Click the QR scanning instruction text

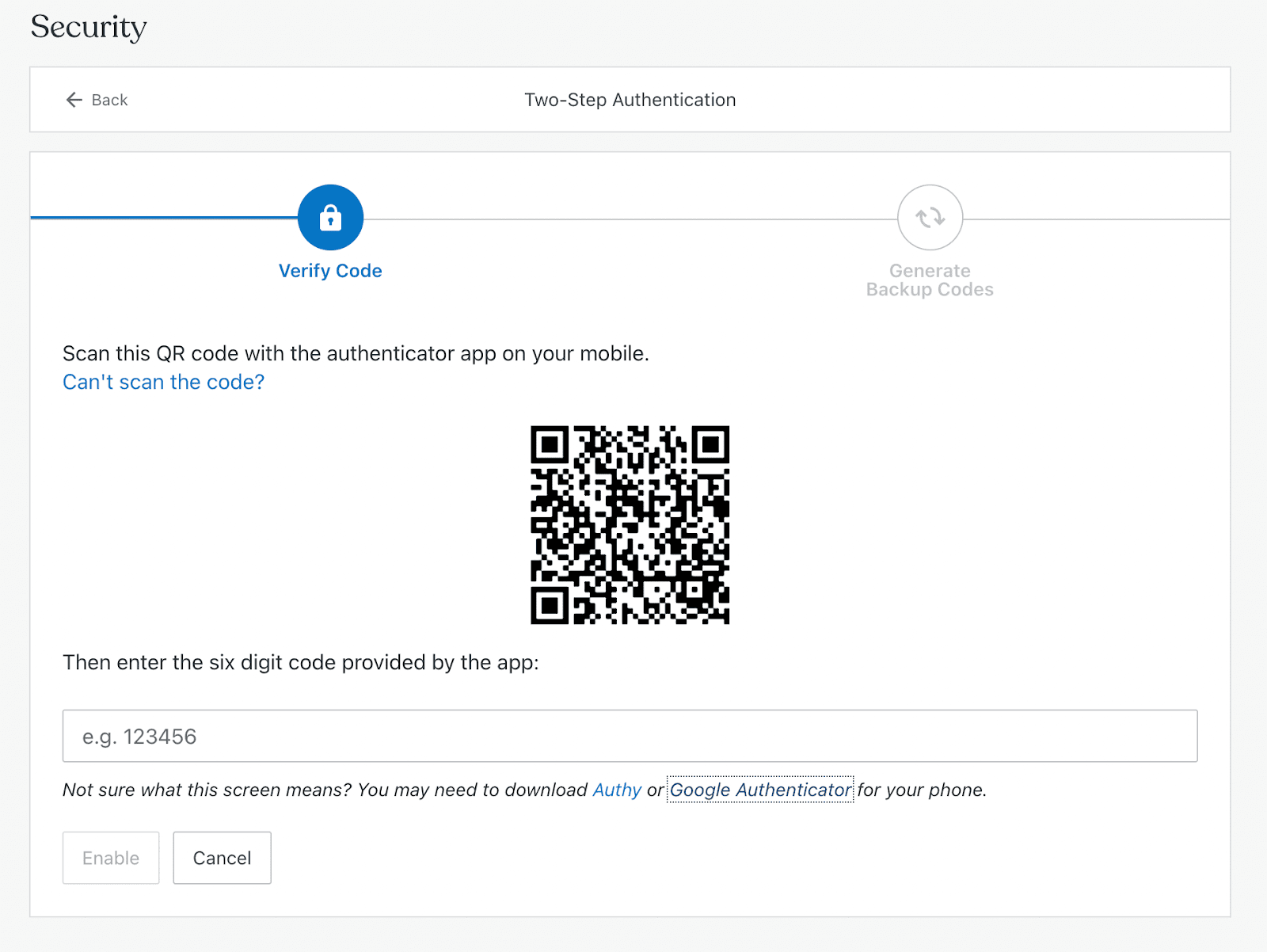pyautogui.click(x=356, y=353)
